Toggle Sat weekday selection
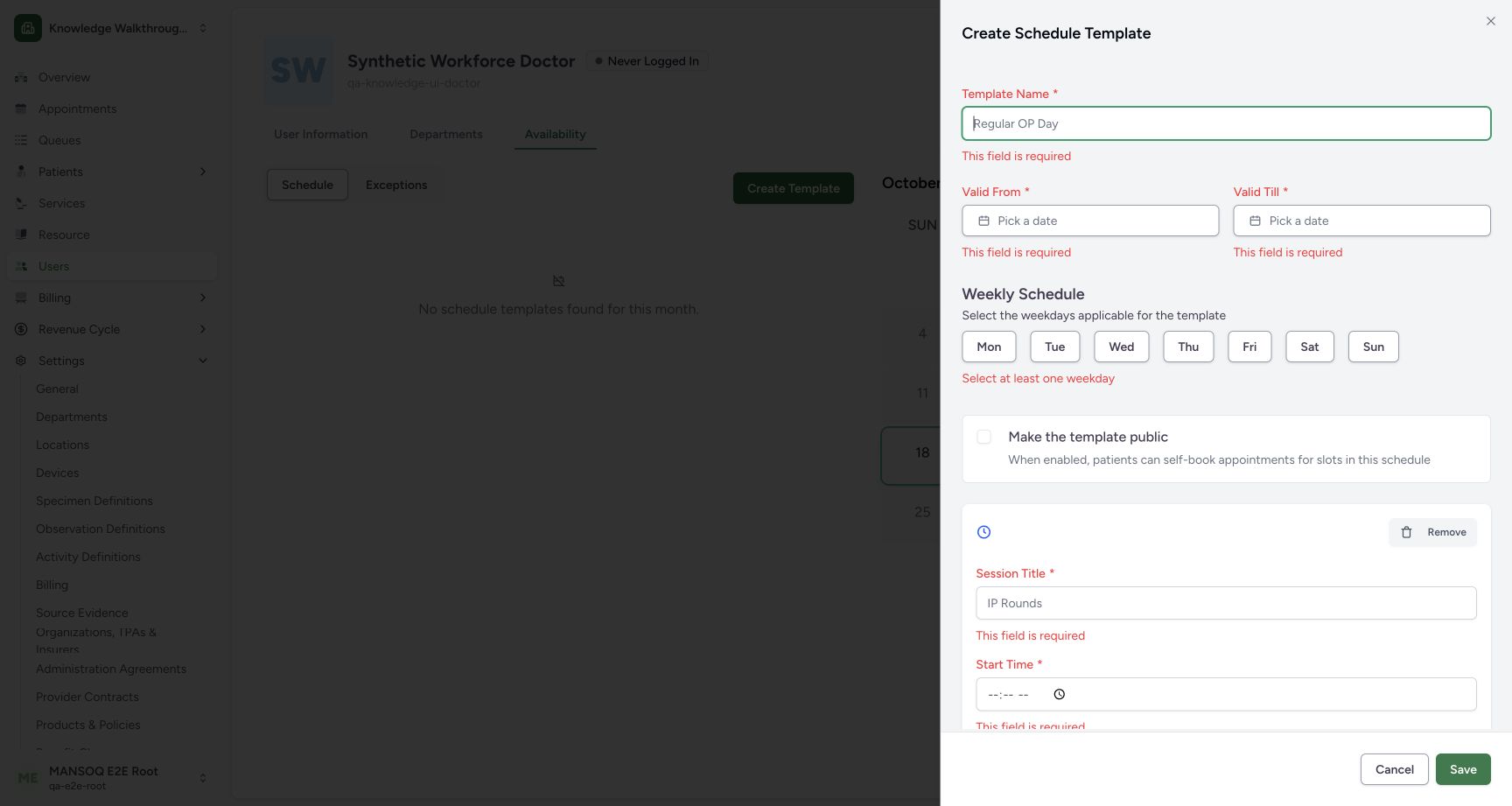Screen dimensions: 1512x806 tap(1310, 347)
